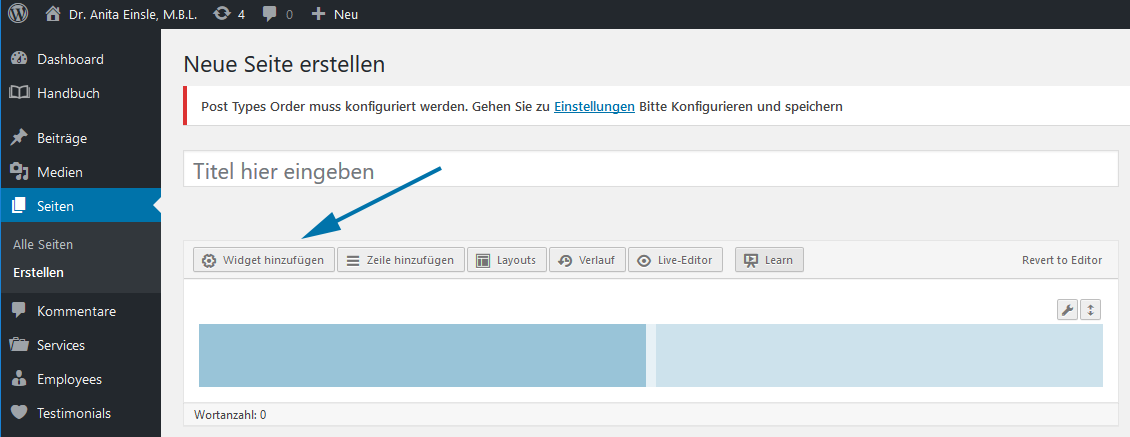
Task: Click Neu in the admin bar
Action: point(346,14)
